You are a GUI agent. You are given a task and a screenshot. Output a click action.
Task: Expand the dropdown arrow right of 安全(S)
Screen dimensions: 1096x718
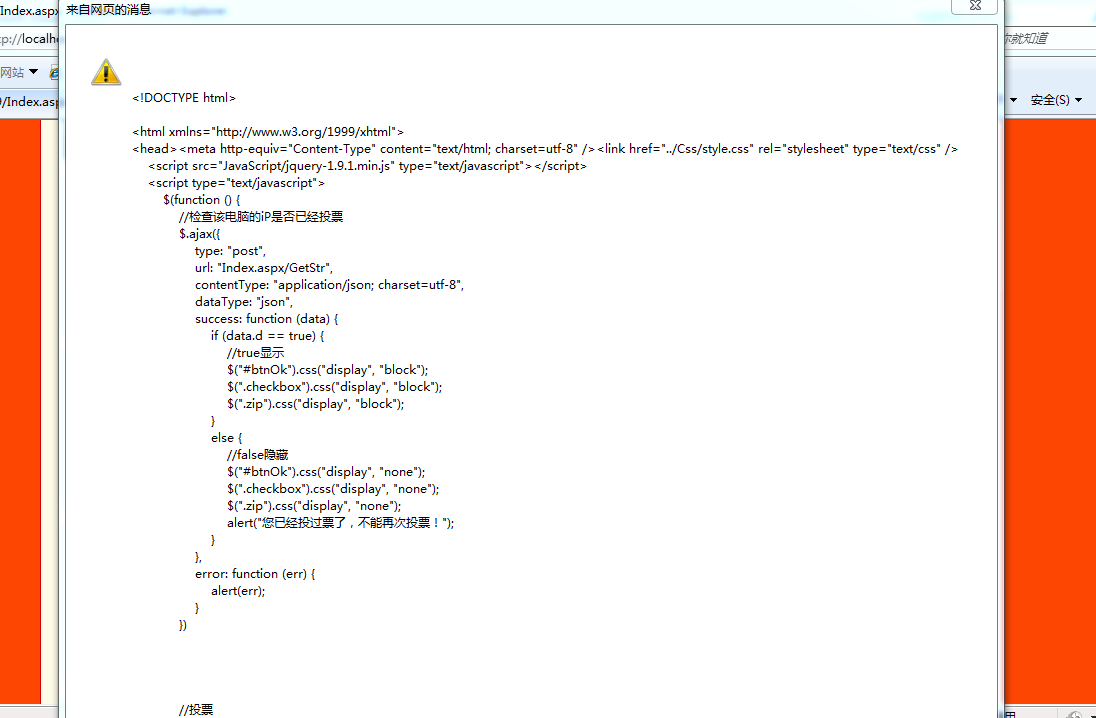1078,101
